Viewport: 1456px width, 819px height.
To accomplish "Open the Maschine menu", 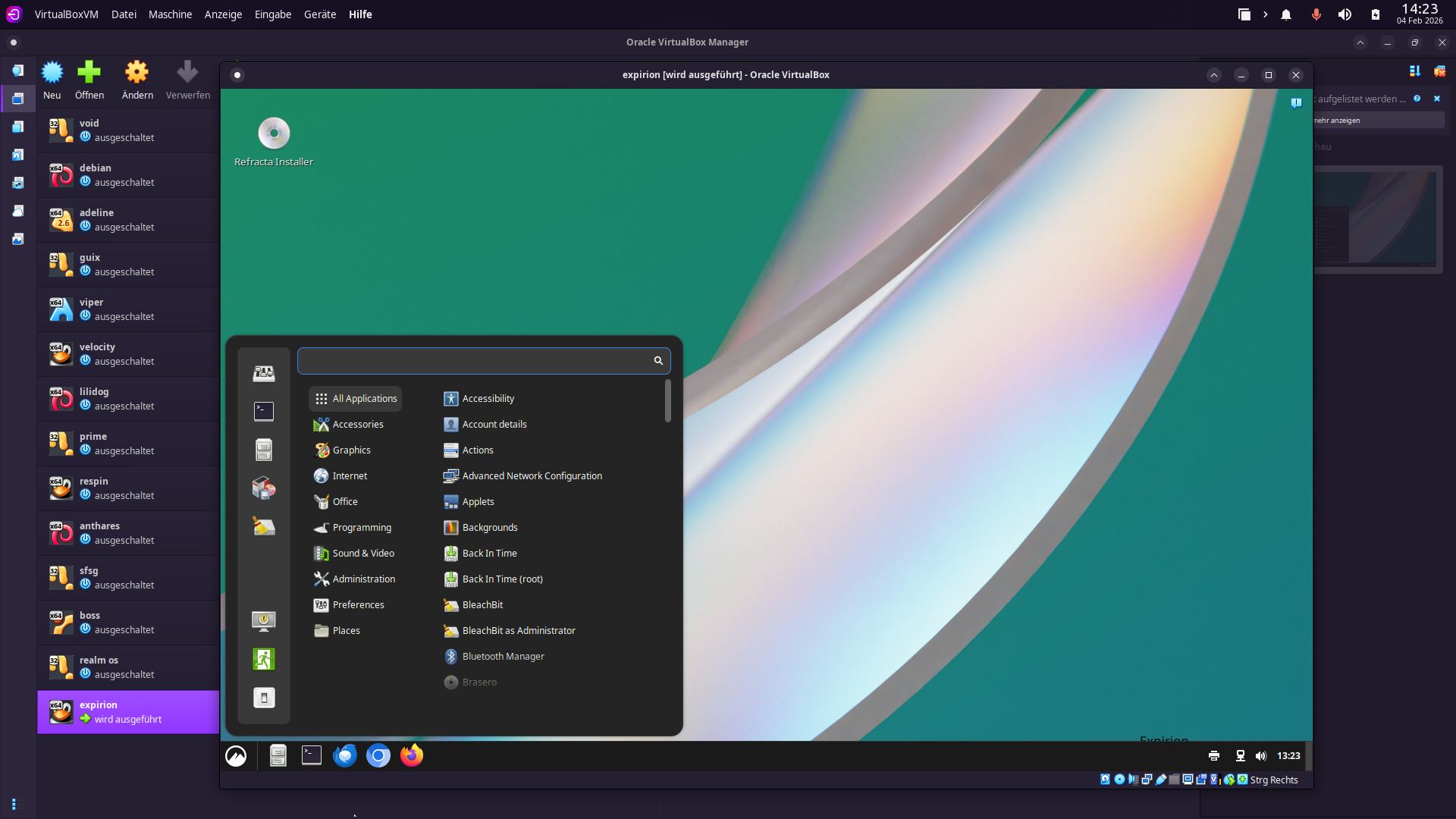I will coord(170,14).
